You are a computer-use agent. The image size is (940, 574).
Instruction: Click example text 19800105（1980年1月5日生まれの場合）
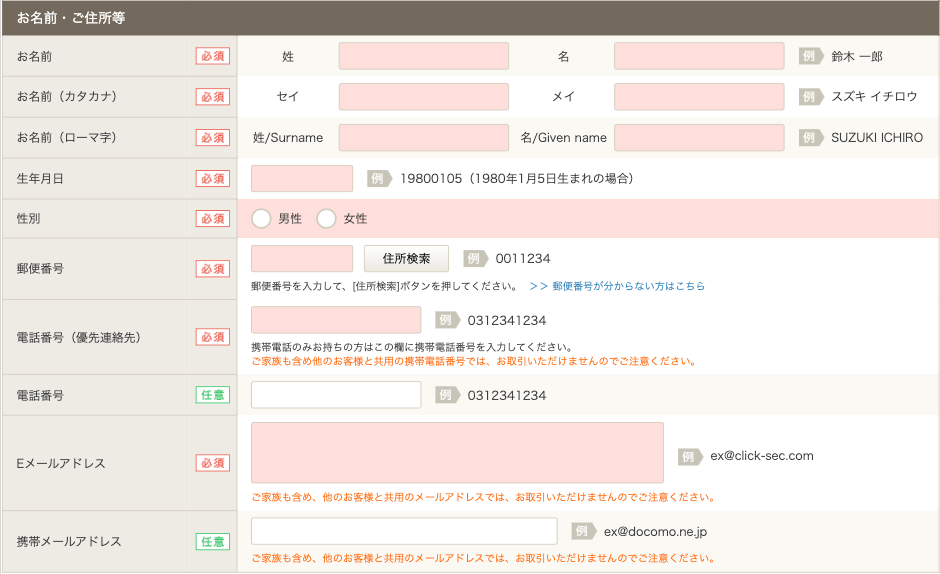517,178
